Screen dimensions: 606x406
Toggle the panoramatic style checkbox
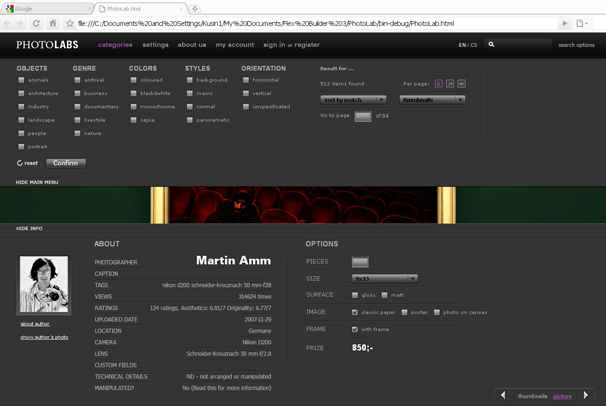point(190,120)
